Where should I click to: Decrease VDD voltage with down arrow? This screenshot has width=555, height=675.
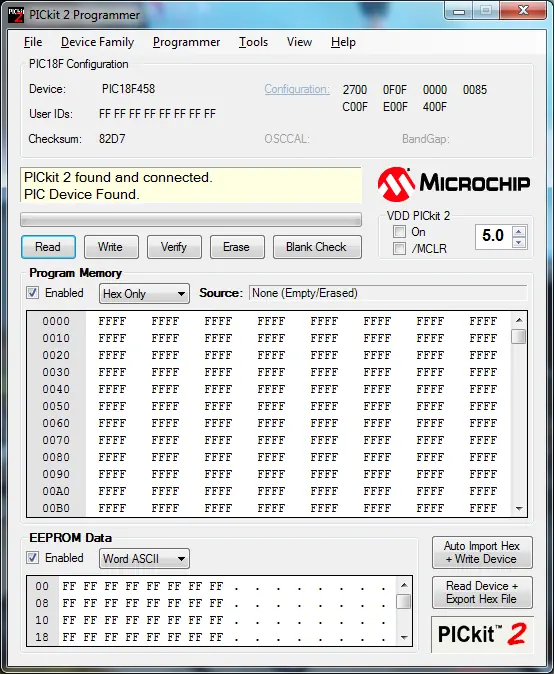pos(519,242)
